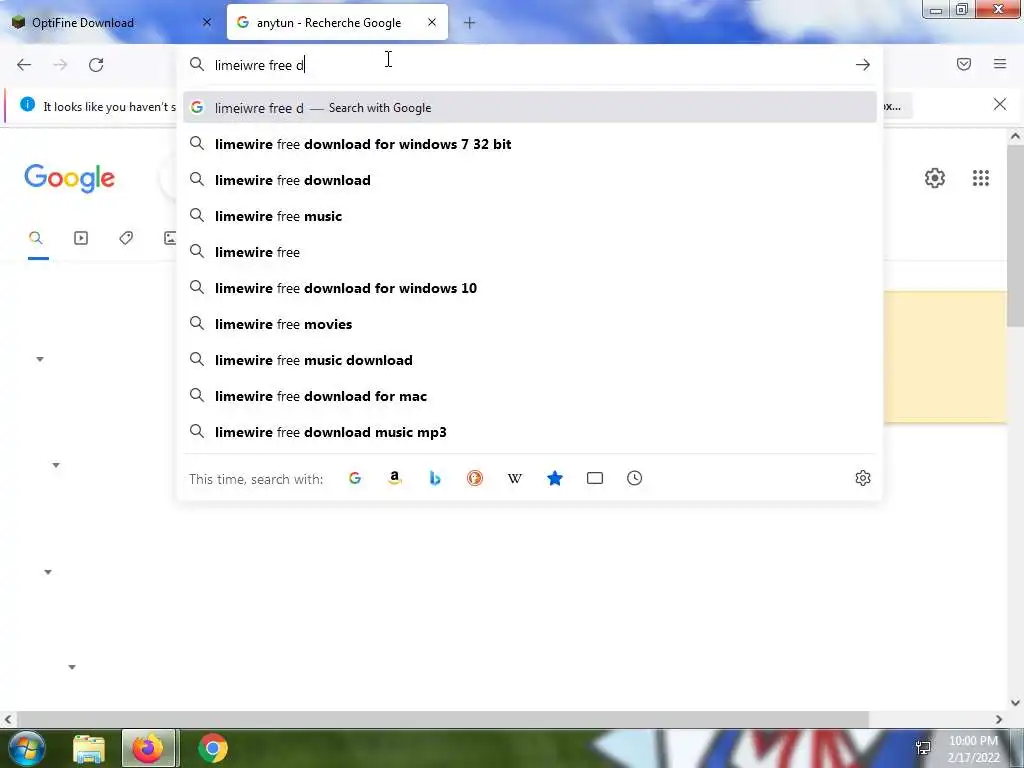Search this time with Bing

pyautogui.click(x=435, y=479)
